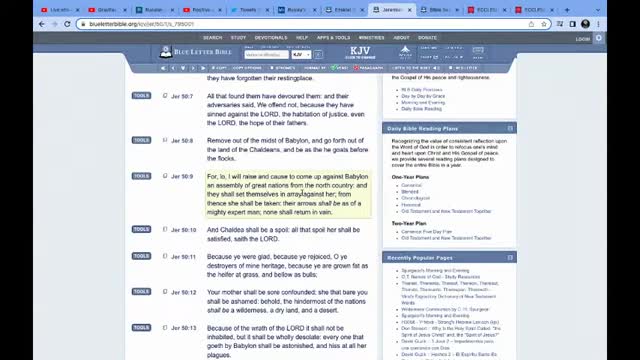The height and width of the screenshot is (360, 640).
Task: Open the STUDY menu
Action: [x=238, y=38]
